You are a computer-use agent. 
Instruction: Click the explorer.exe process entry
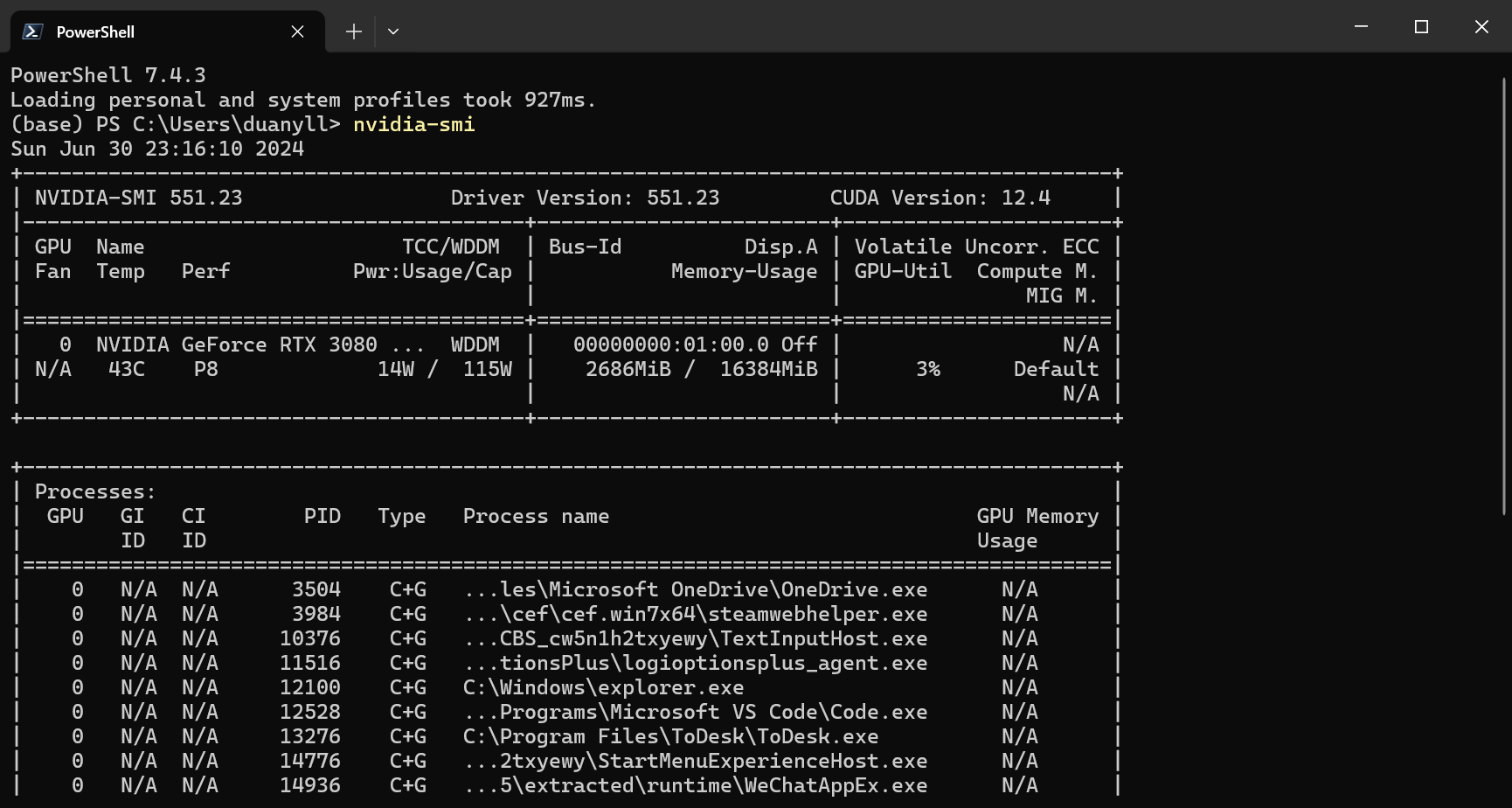603,687
